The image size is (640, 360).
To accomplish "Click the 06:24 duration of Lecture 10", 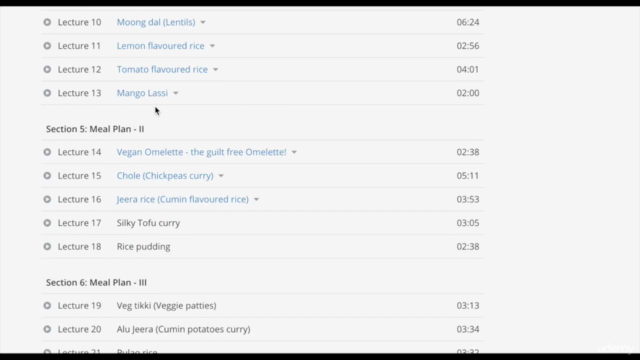I will pos(468,22).
